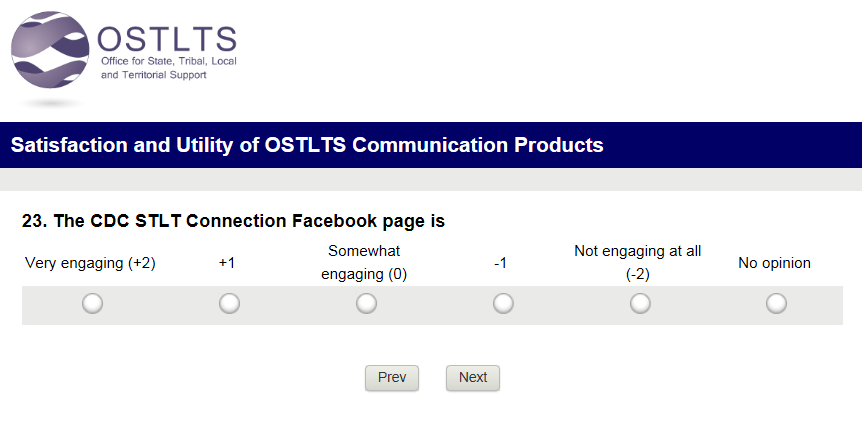This screenshot has width=862, height=421.
Task: Click the -1 column label
Action: point(501,263)
